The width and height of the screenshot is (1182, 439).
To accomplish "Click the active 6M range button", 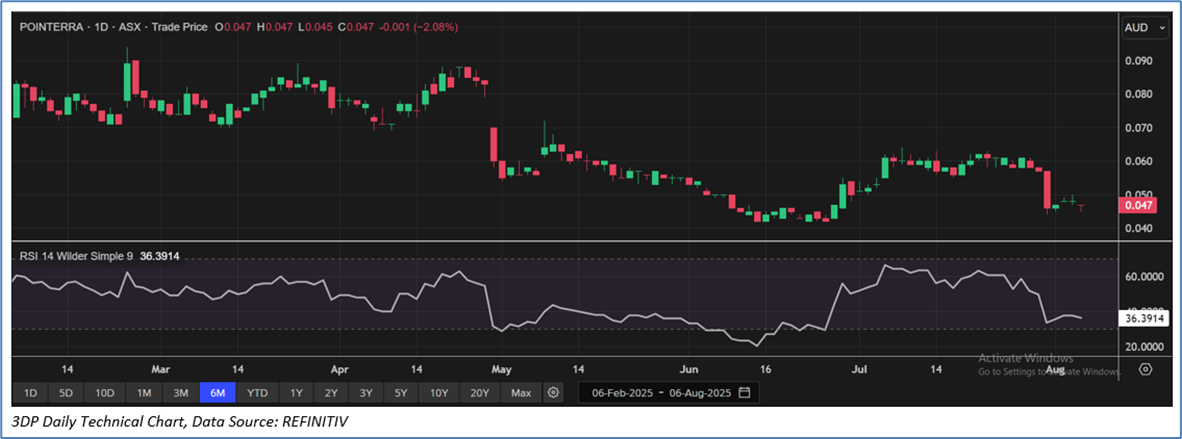I will 218,392.
